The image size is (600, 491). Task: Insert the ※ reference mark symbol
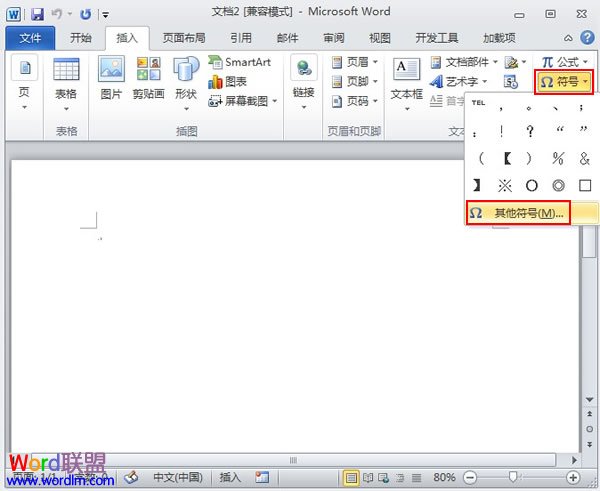[x=505, y=186]
